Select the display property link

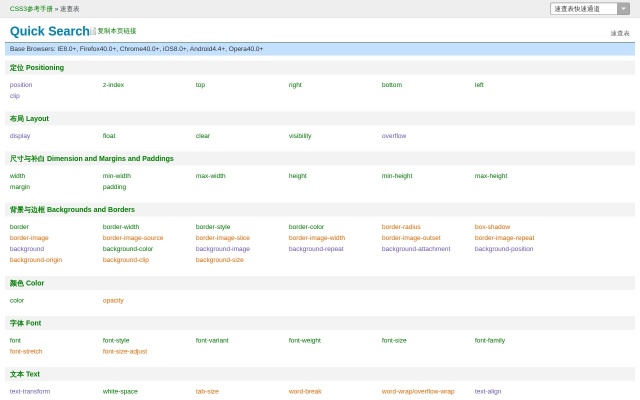click(20, 136)
